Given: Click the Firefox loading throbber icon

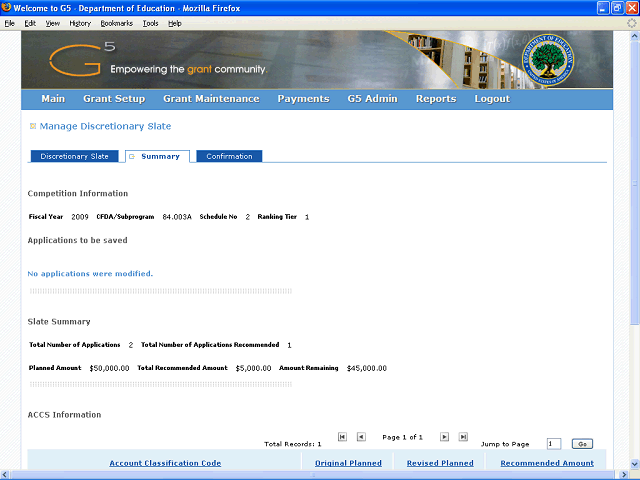Looking at the screenshot, I should (631, 23).
